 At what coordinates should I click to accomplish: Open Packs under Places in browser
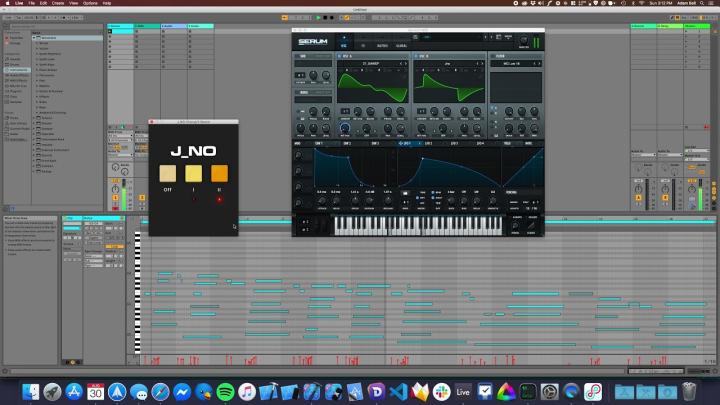click(15, 118)
